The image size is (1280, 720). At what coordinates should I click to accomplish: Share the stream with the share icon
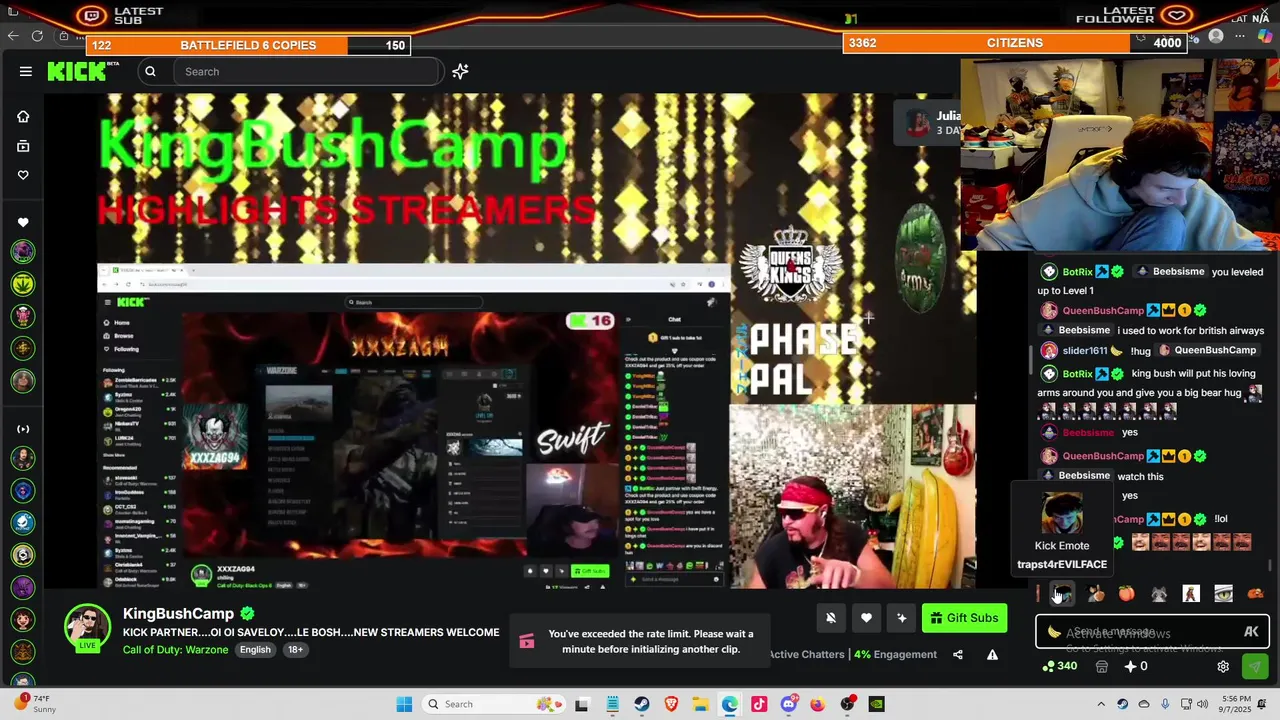(958, 655)
